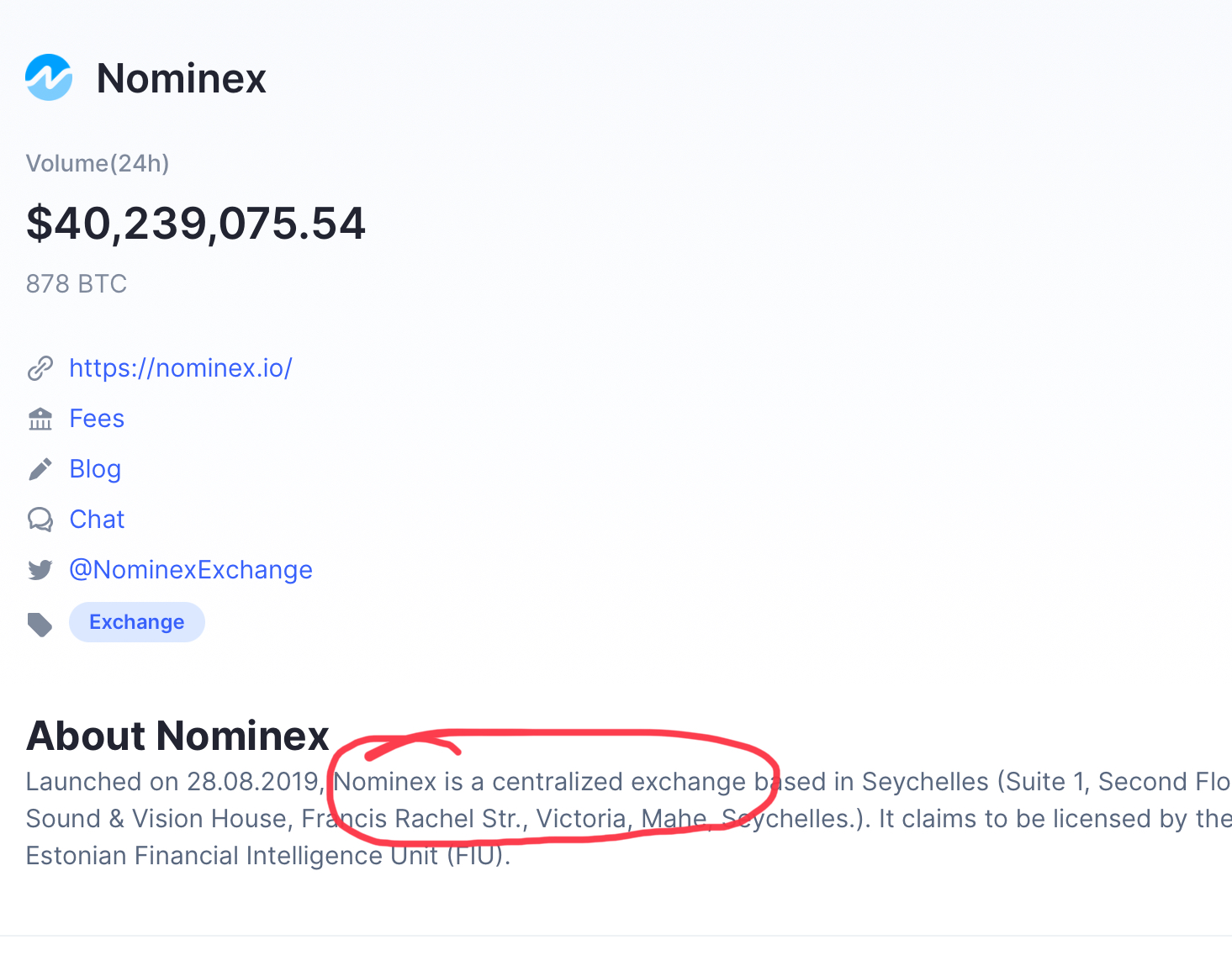Click the Volume(24h) label
The width and height of the screenshot is (1232, 966).
point(98,163)
